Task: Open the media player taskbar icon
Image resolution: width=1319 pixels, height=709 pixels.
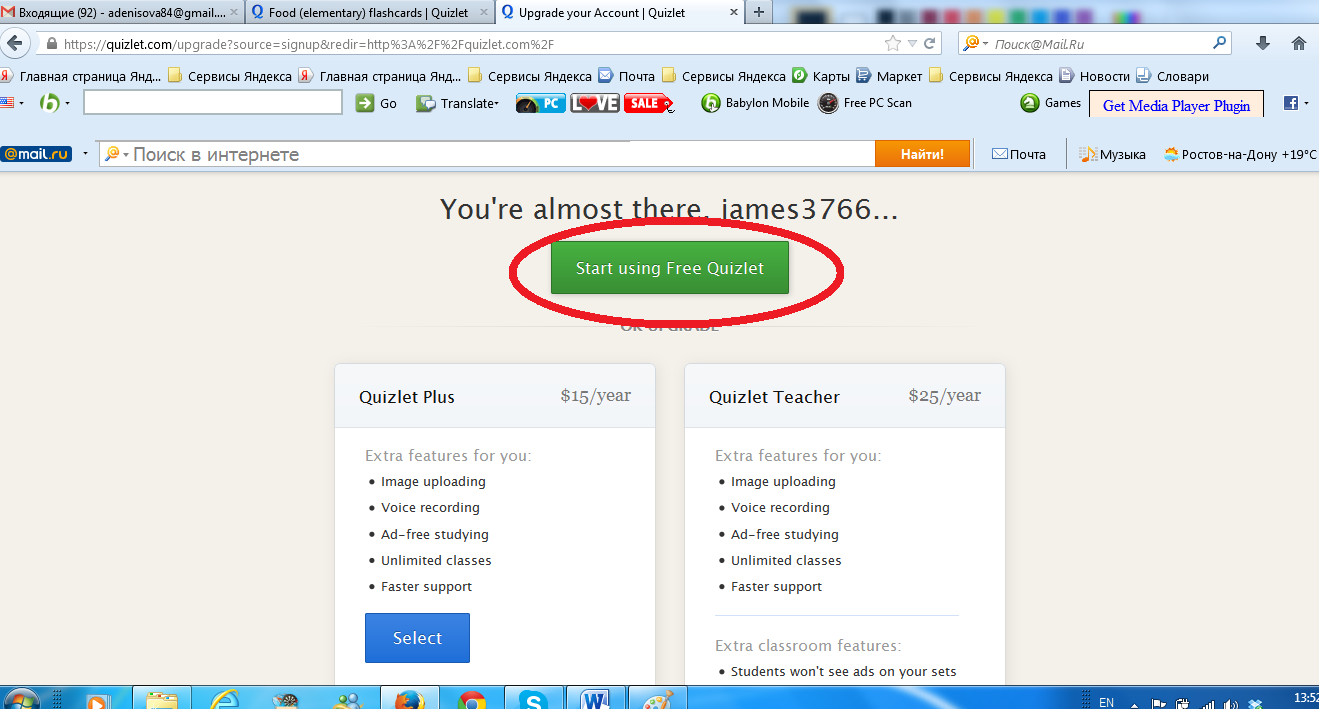Action: (x=98, y=699)
